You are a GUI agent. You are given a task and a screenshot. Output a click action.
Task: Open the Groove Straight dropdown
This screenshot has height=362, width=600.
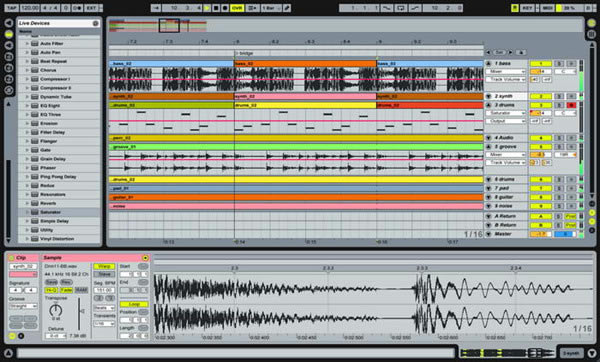23,306
